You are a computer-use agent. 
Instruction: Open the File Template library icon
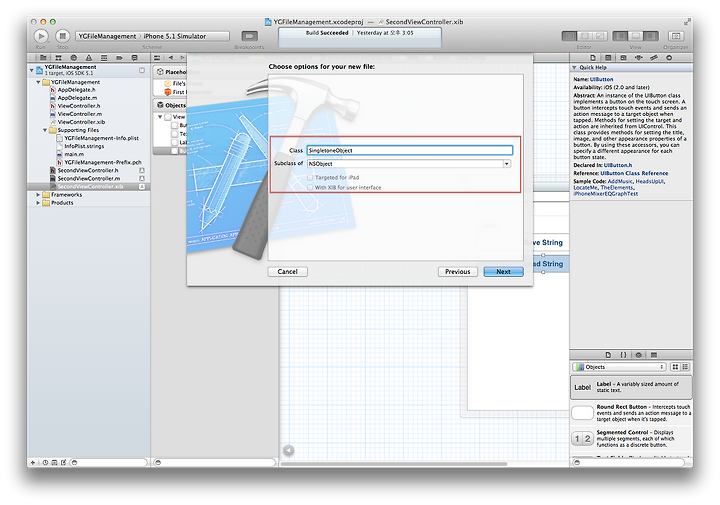(x=608, y=355)
